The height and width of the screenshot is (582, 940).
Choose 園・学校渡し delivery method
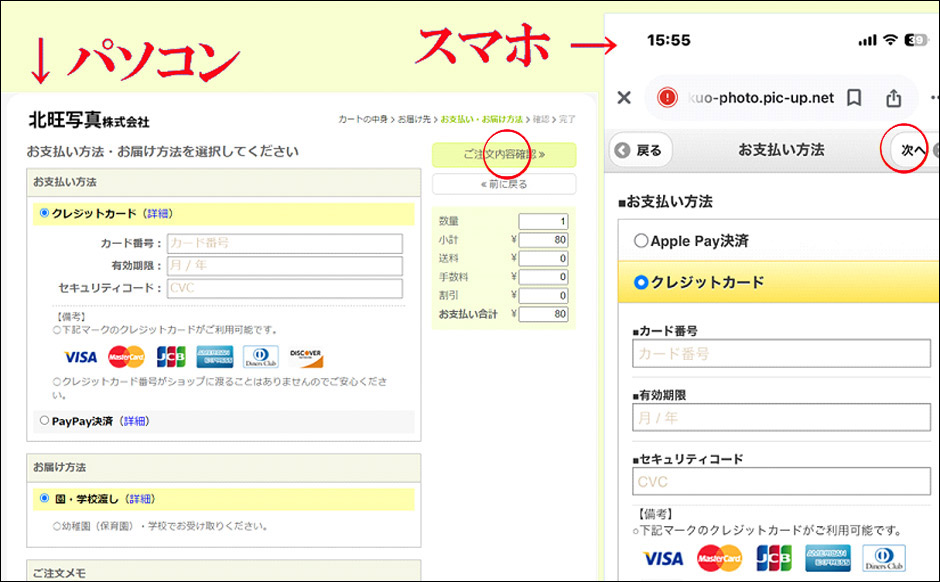44,498
